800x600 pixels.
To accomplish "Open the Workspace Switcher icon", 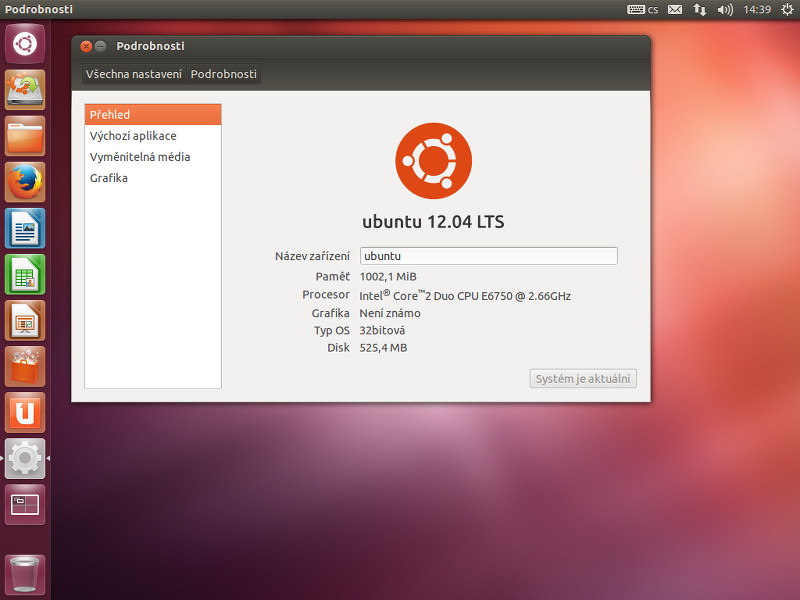I will [x=25, y=505].
